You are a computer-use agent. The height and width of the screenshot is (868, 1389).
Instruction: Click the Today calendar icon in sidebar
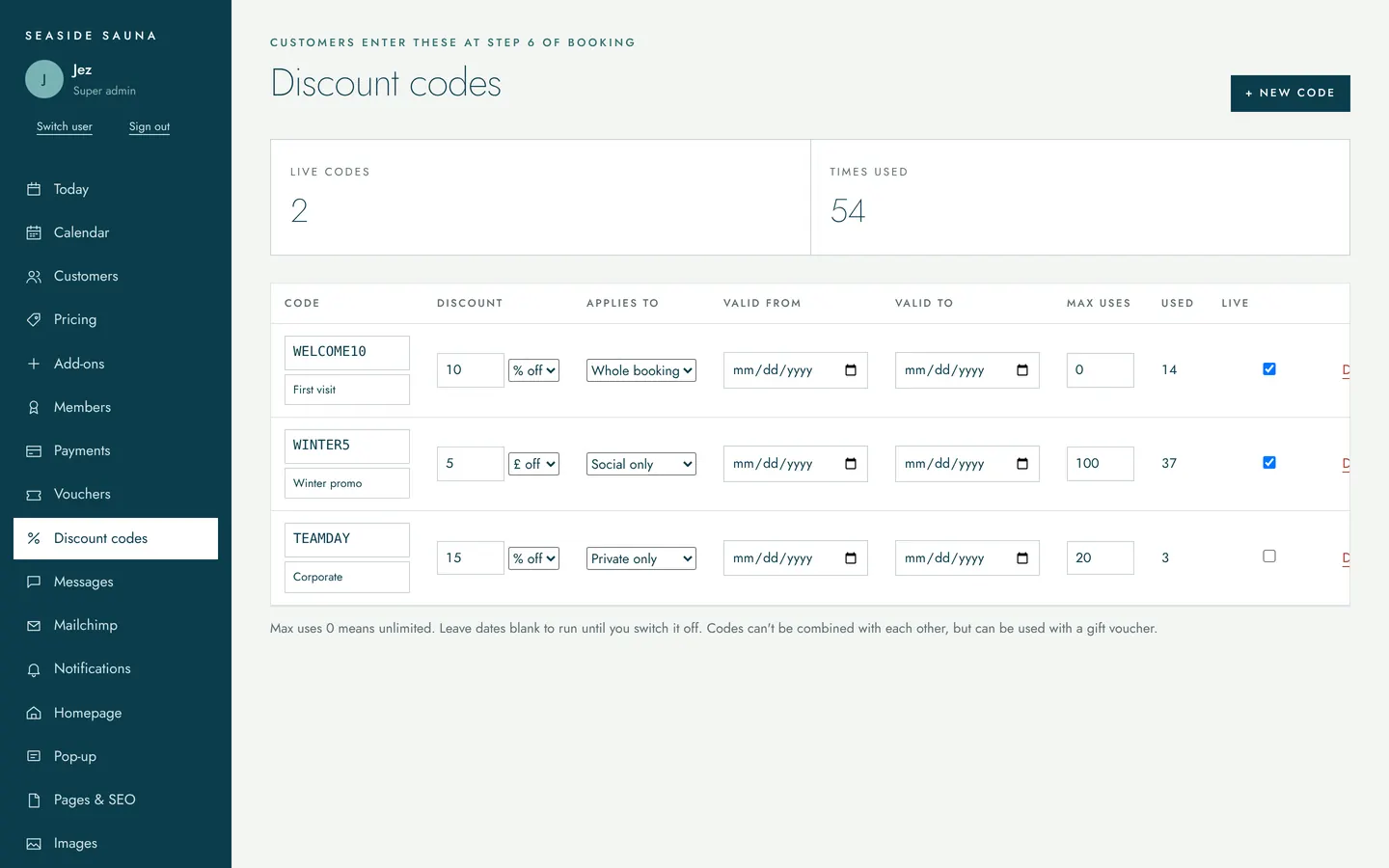34,189
